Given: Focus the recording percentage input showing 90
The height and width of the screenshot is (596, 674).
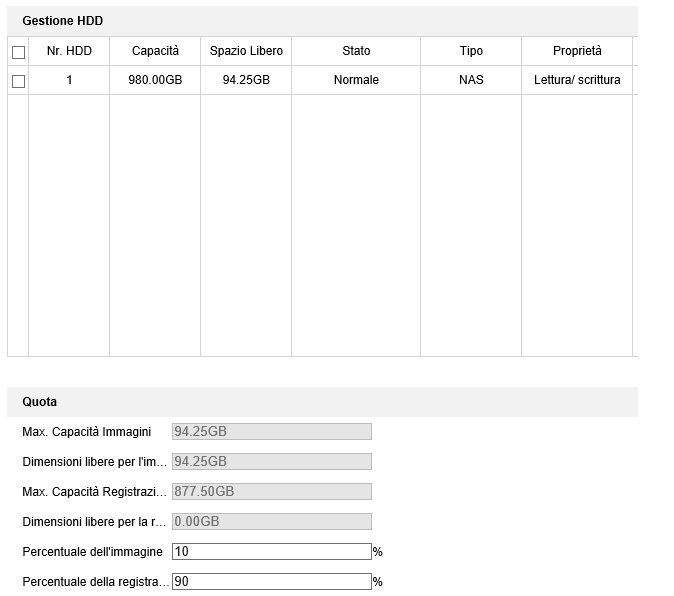Looking at the screenshot, I should pos(271,582).
